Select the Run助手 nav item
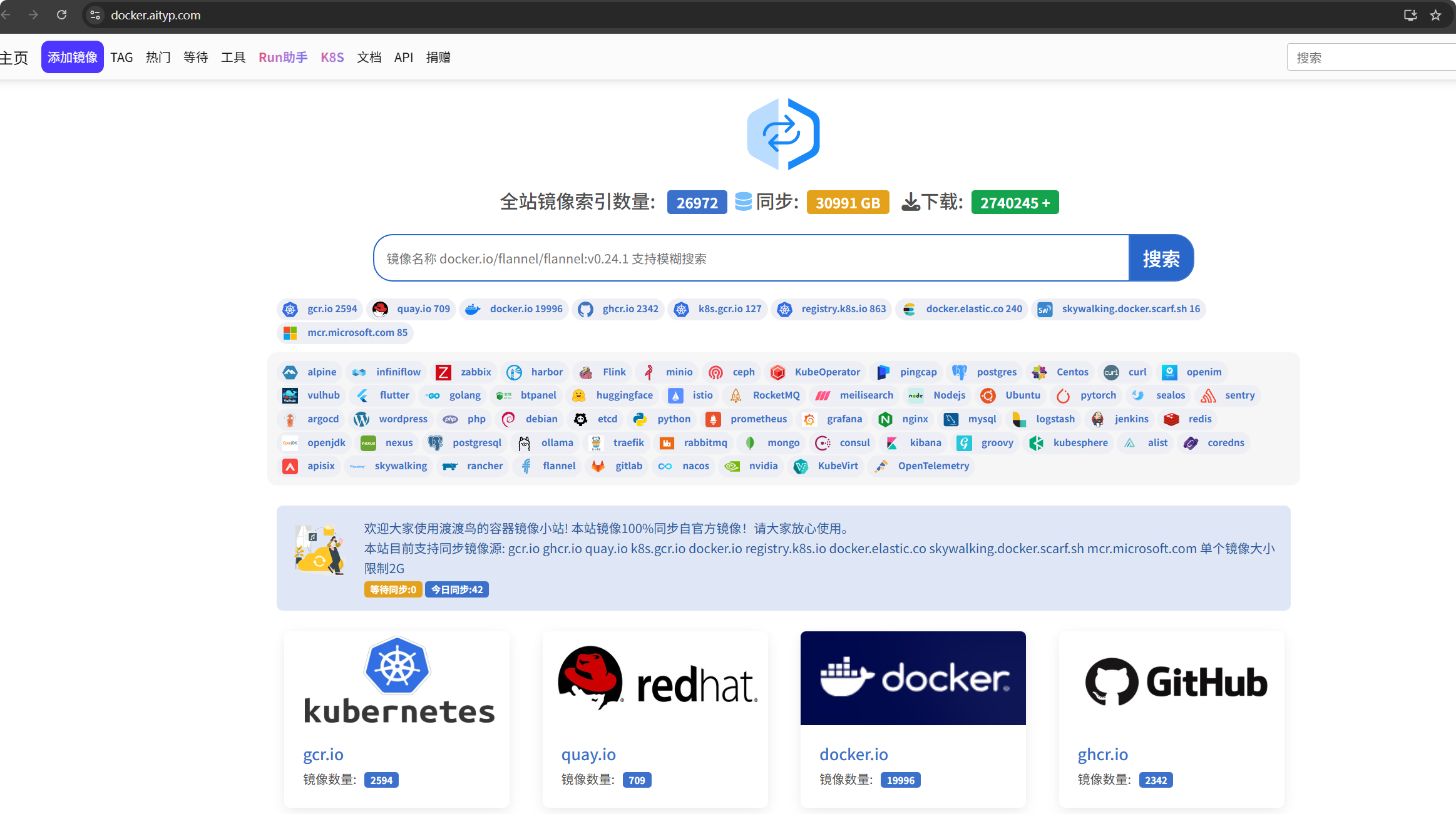The image size is (1456, 814). [x=283, y=58]
